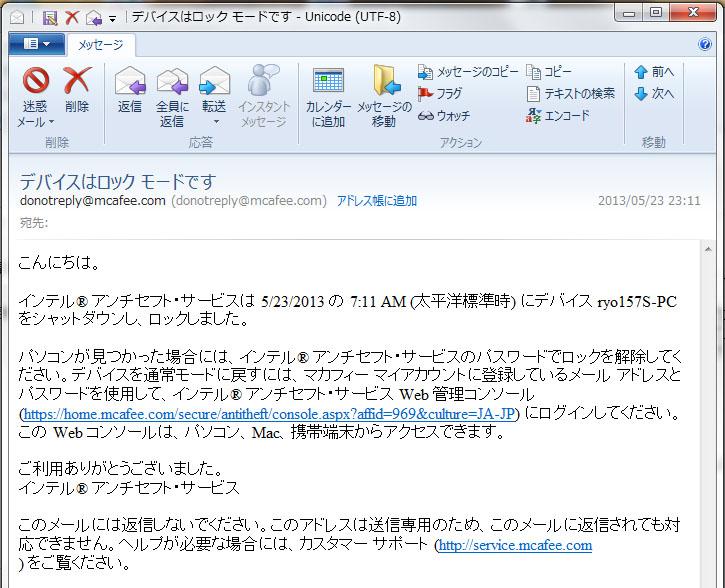Click the greeting こんにちは。
Screen dimensions: 725x588
[x=59, y=263]
